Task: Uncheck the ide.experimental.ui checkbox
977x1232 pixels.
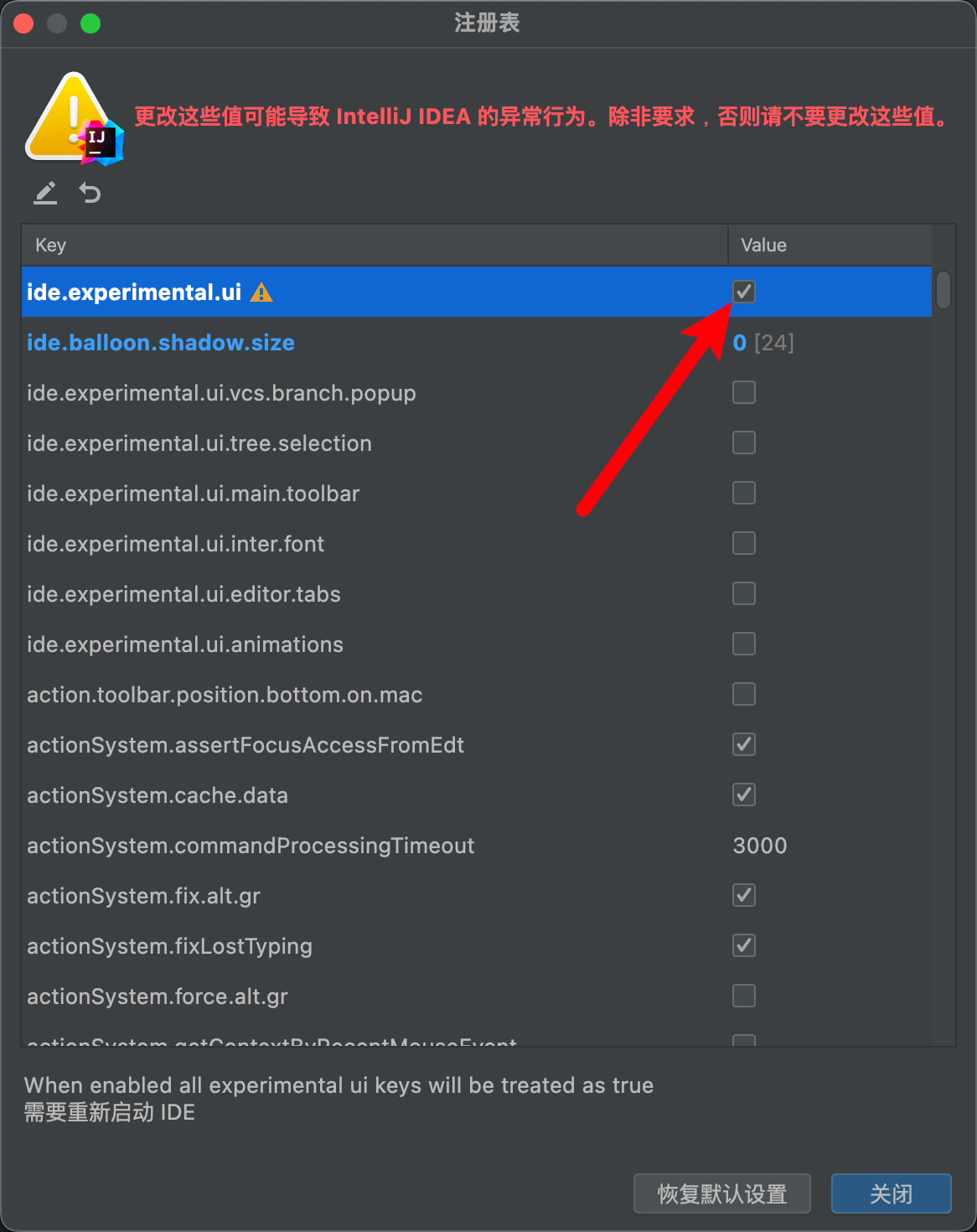Action: tap(744, 292)
